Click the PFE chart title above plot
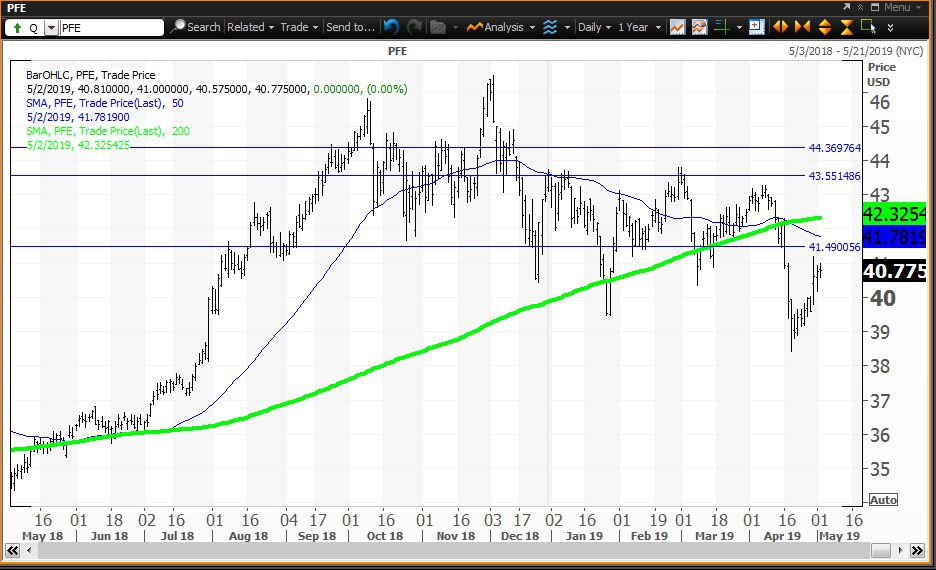This screenshot has width=936, height=570. pos(398,51)
